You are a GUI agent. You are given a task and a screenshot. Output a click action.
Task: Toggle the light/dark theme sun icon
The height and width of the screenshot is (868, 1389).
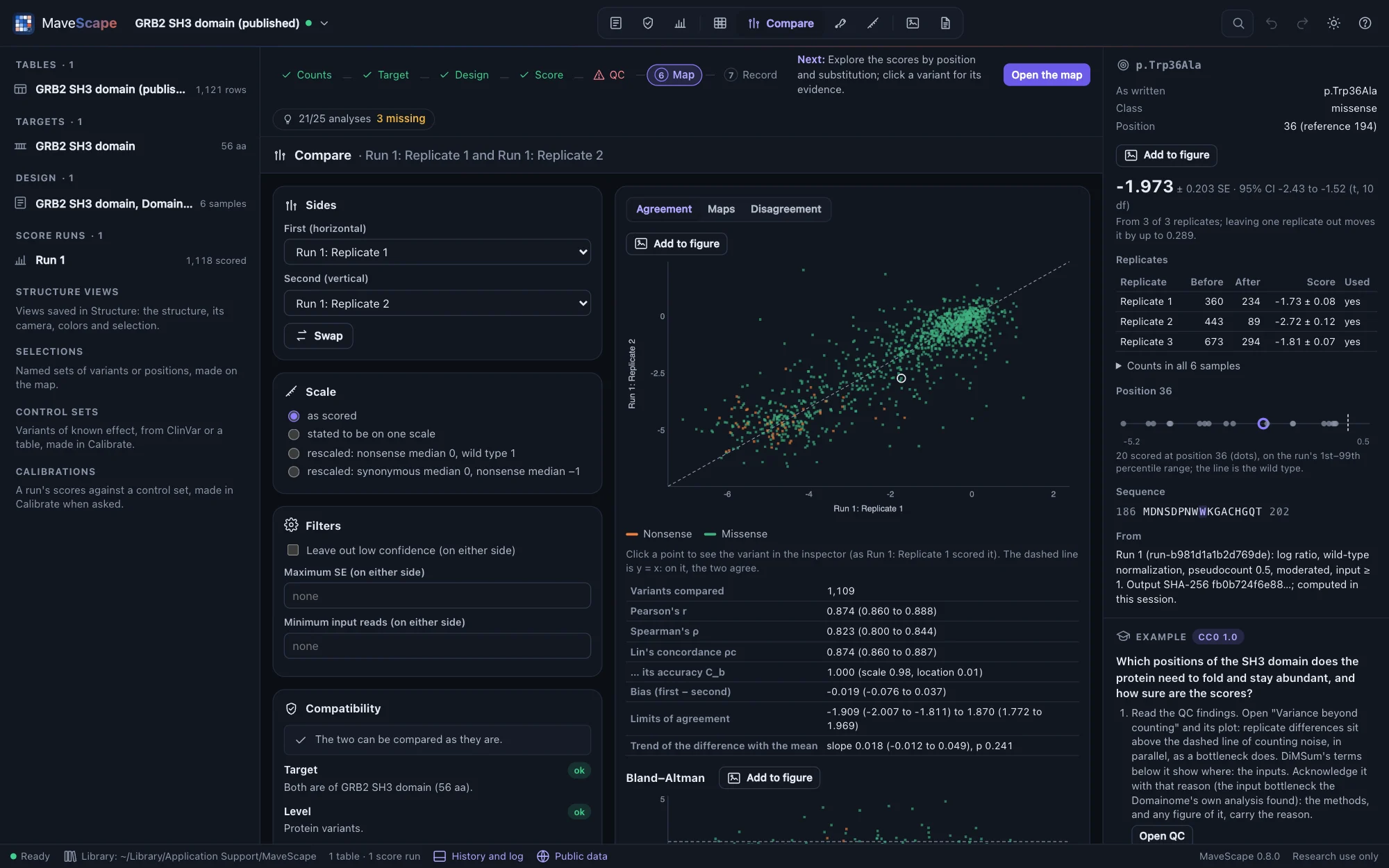(x=1333, y=23)
